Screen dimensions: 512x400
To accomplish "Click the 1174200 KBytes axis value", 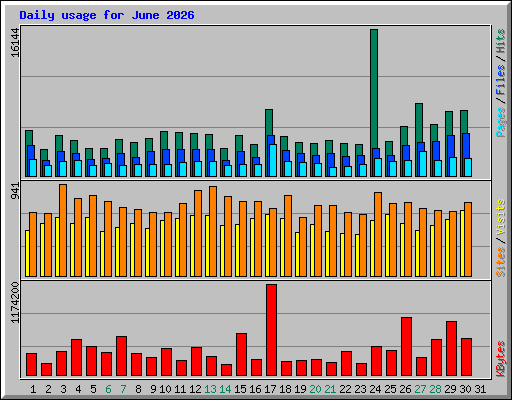I will 15,303.
